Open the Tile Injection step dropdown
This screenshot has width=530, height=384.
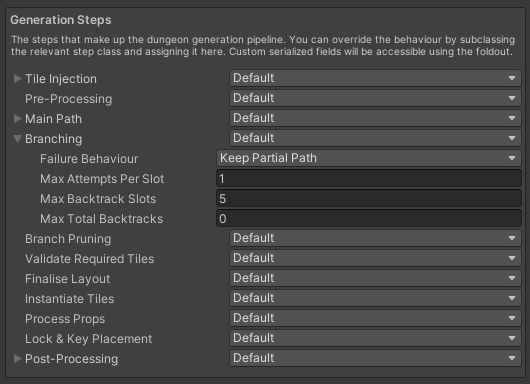coord(375,78)
